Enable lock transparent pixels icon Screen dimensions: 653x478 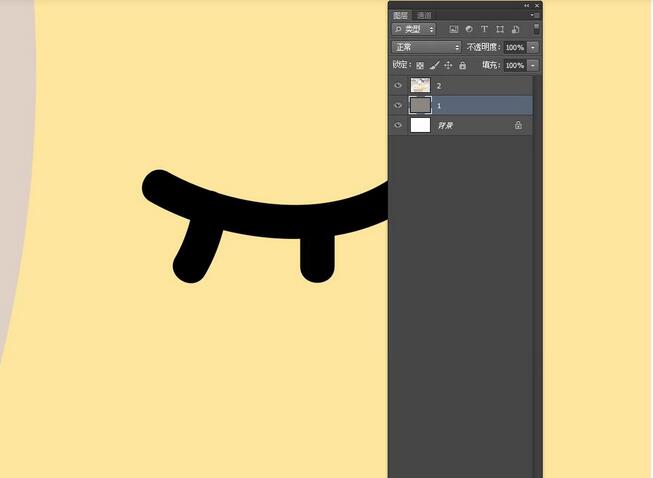420,65
